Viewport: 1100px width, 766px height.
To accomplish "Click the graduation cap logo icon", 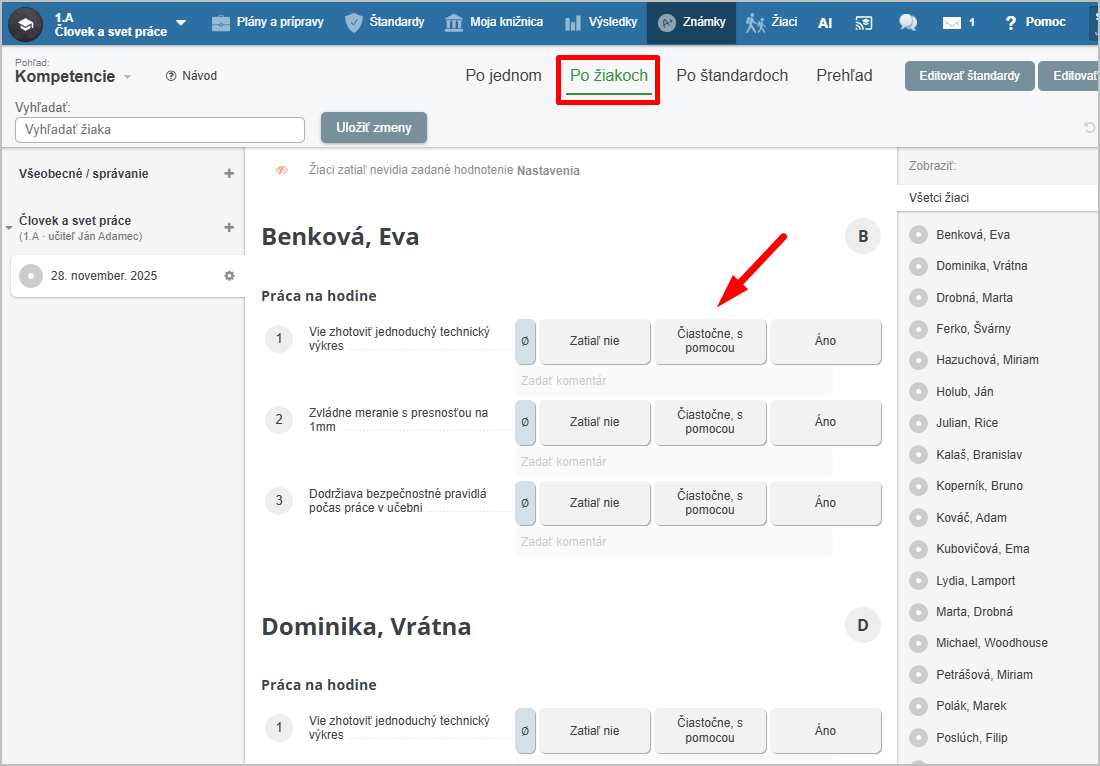I will click(25, 23).
